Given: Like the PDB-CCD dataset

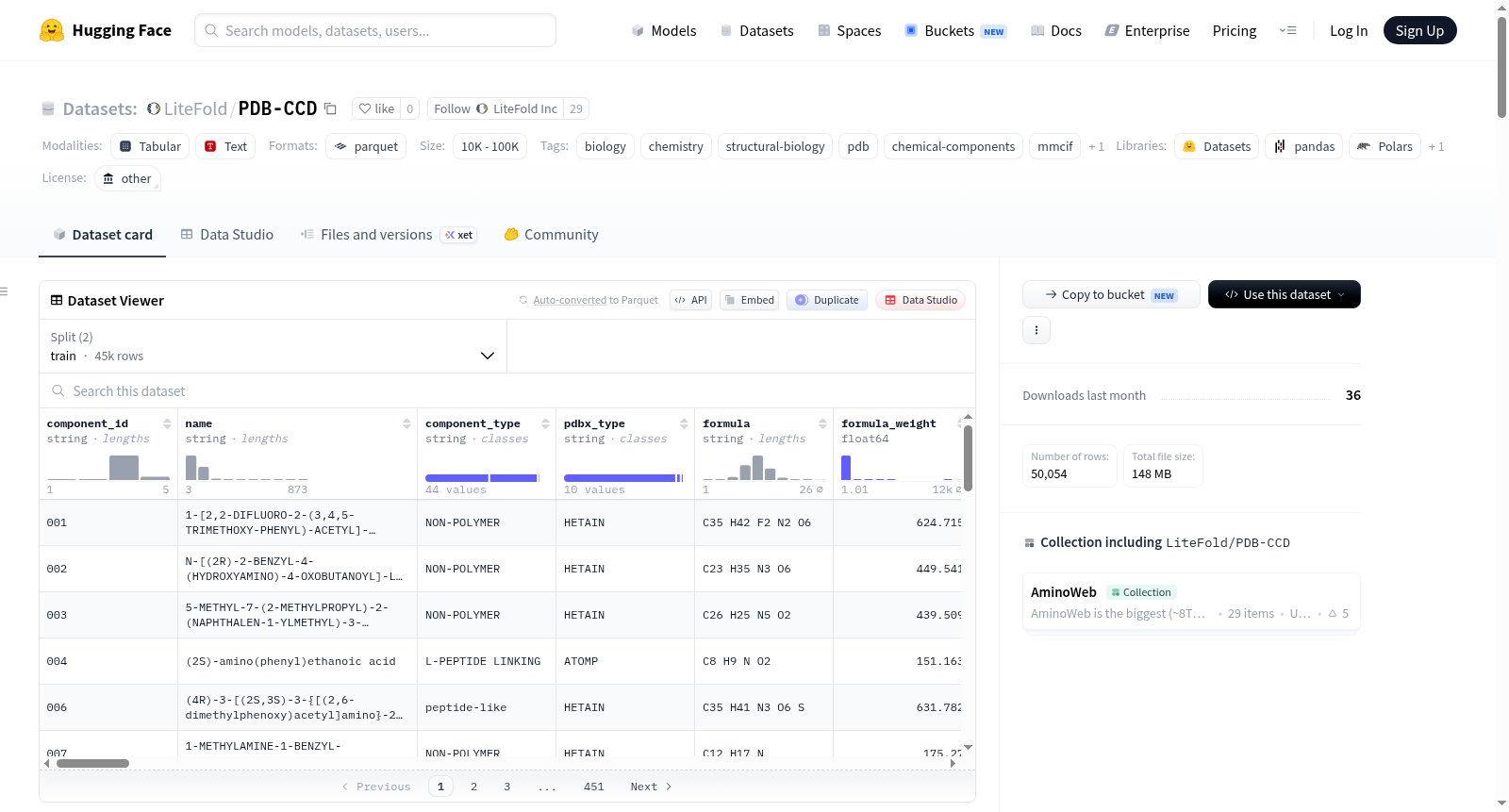Looking at the screenshot, I should pos(376,108).
